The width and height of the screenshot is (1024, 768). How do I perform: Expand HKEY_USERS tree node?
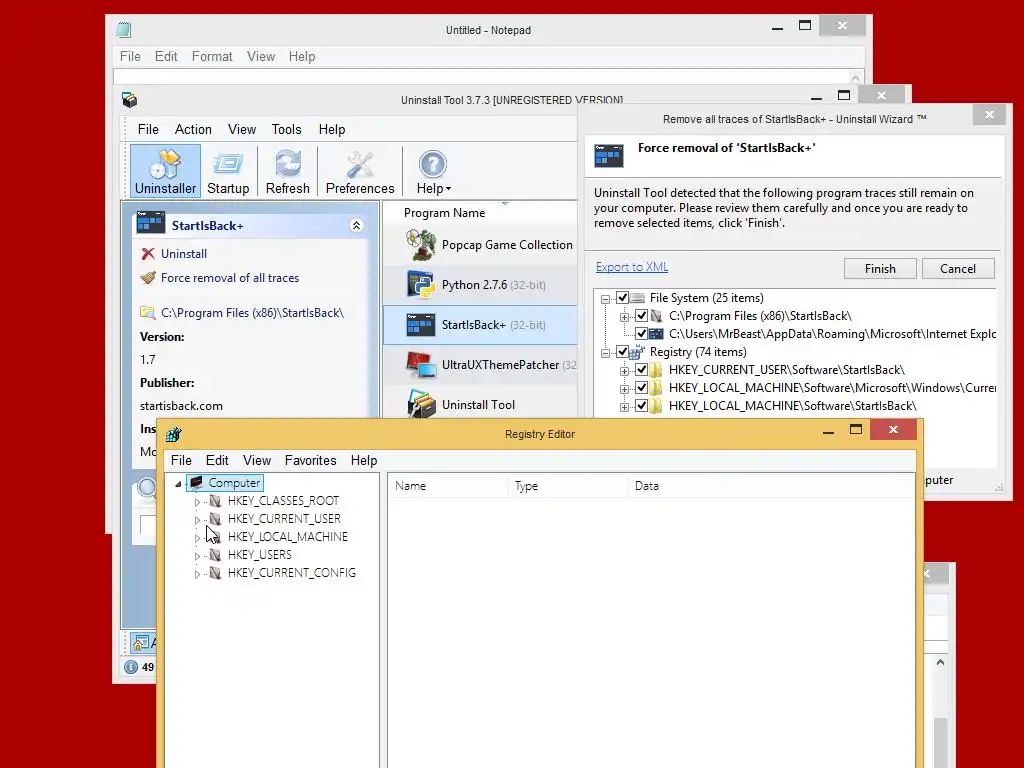point(197,556)
